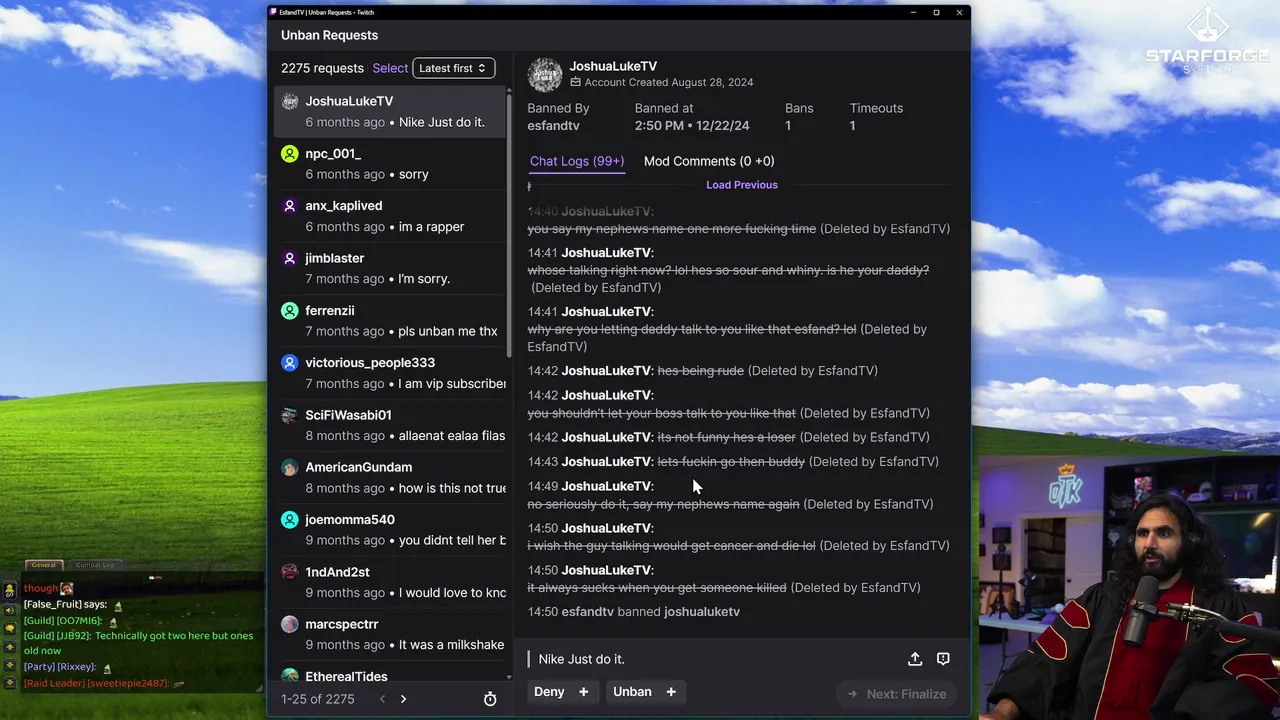Click Next: Finalize button
Image resolution: width=1280 pixels, height=720 pixels.
click(x=896, y=694)
